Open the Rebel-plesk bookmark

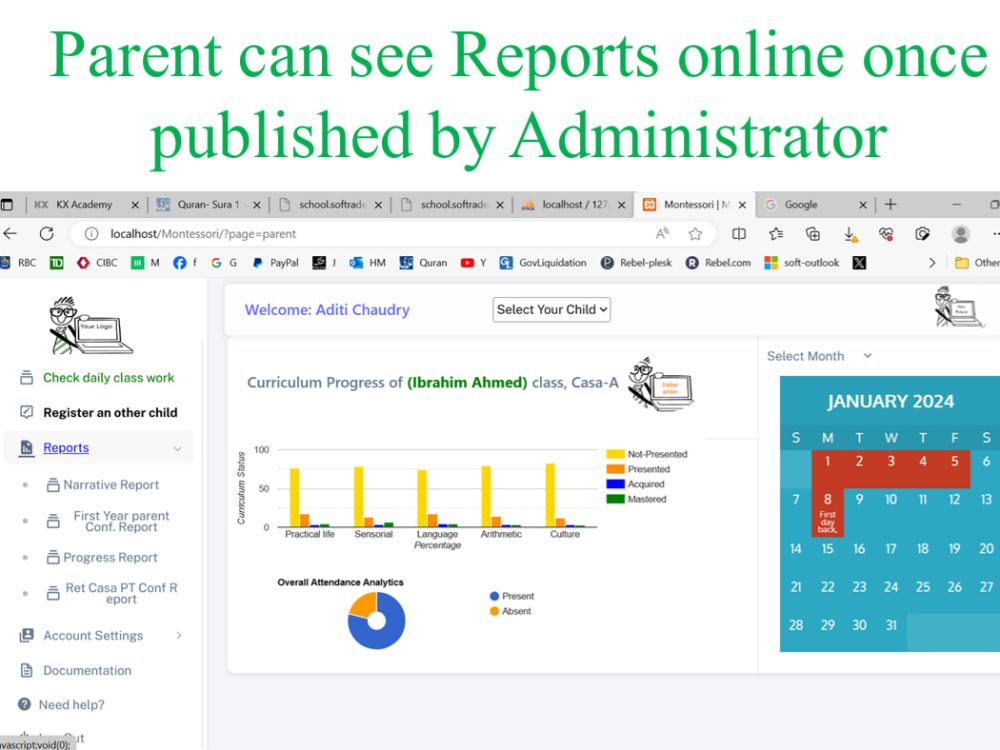point(636,263)
